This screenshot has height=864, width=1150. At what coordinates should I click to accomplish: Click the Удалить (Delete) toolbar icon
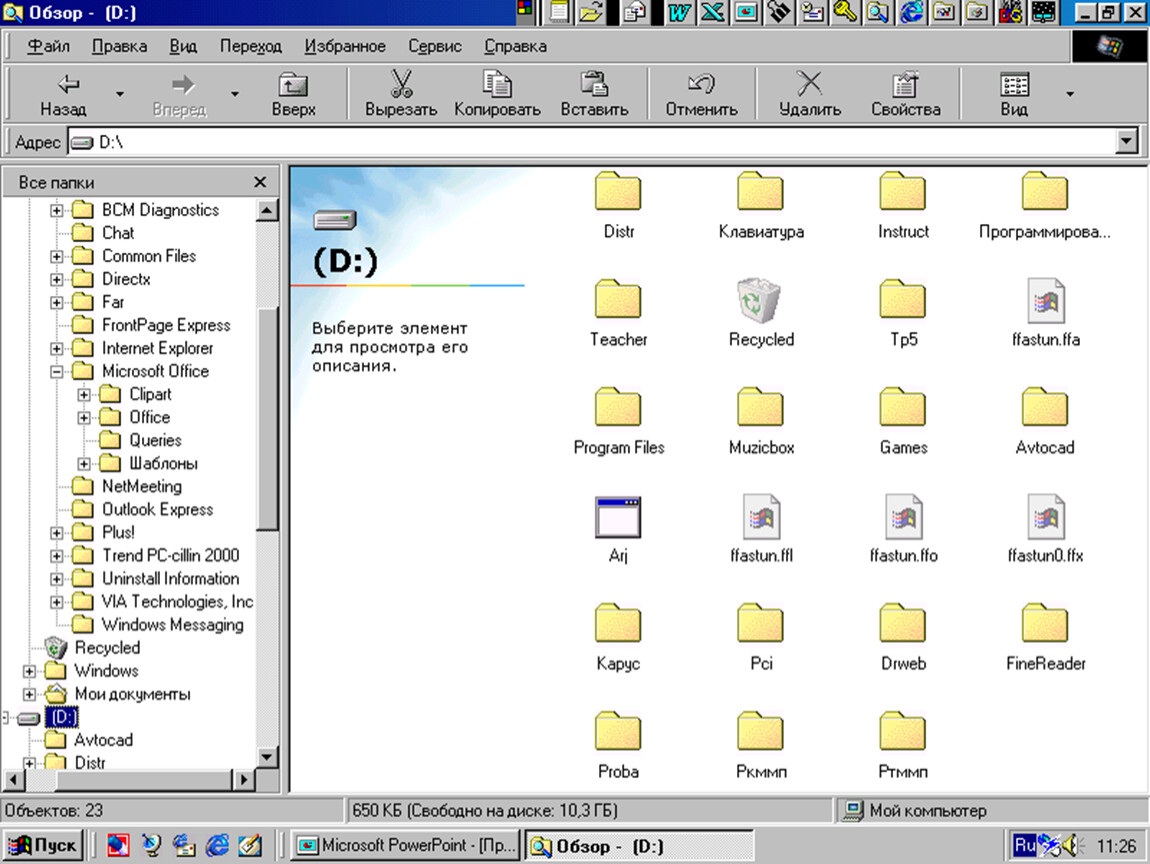[810, 84]
